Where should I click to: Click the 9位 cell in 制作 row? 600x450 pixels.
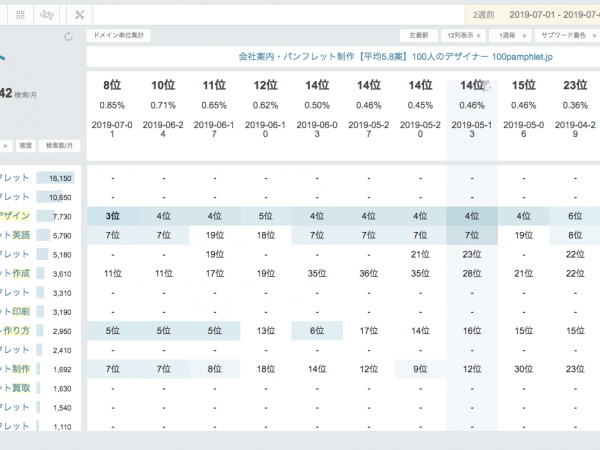(x=420, y=369)
